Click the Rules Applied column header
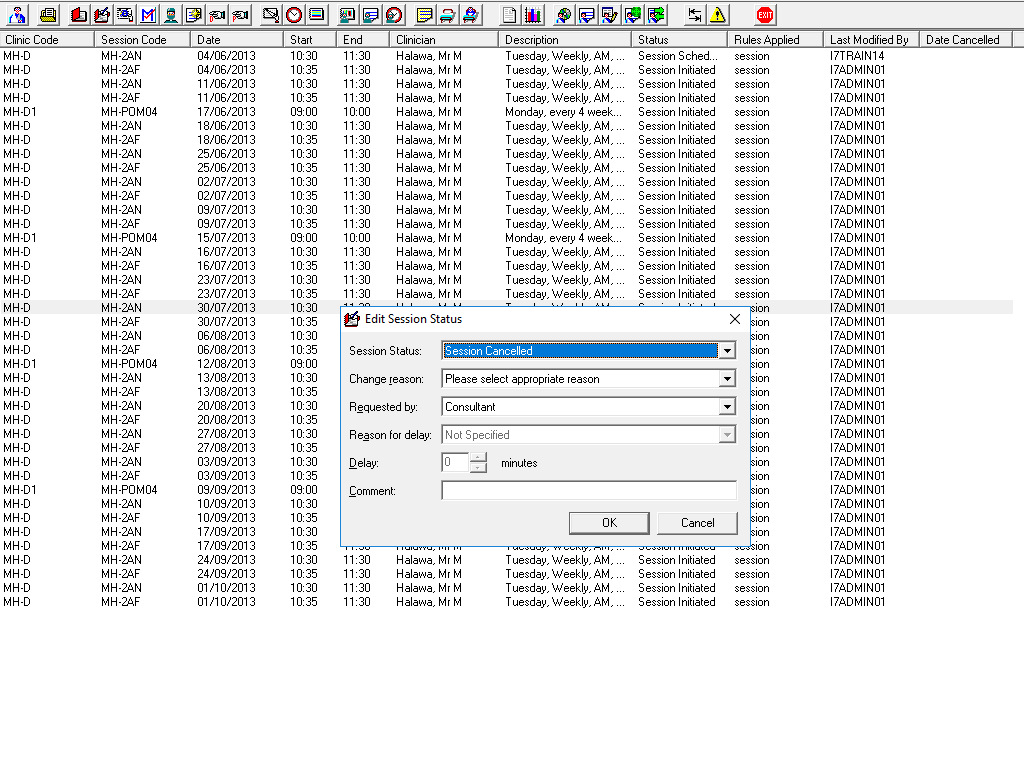The width and height of the screenshot is (1024, 768). [775, 39]
